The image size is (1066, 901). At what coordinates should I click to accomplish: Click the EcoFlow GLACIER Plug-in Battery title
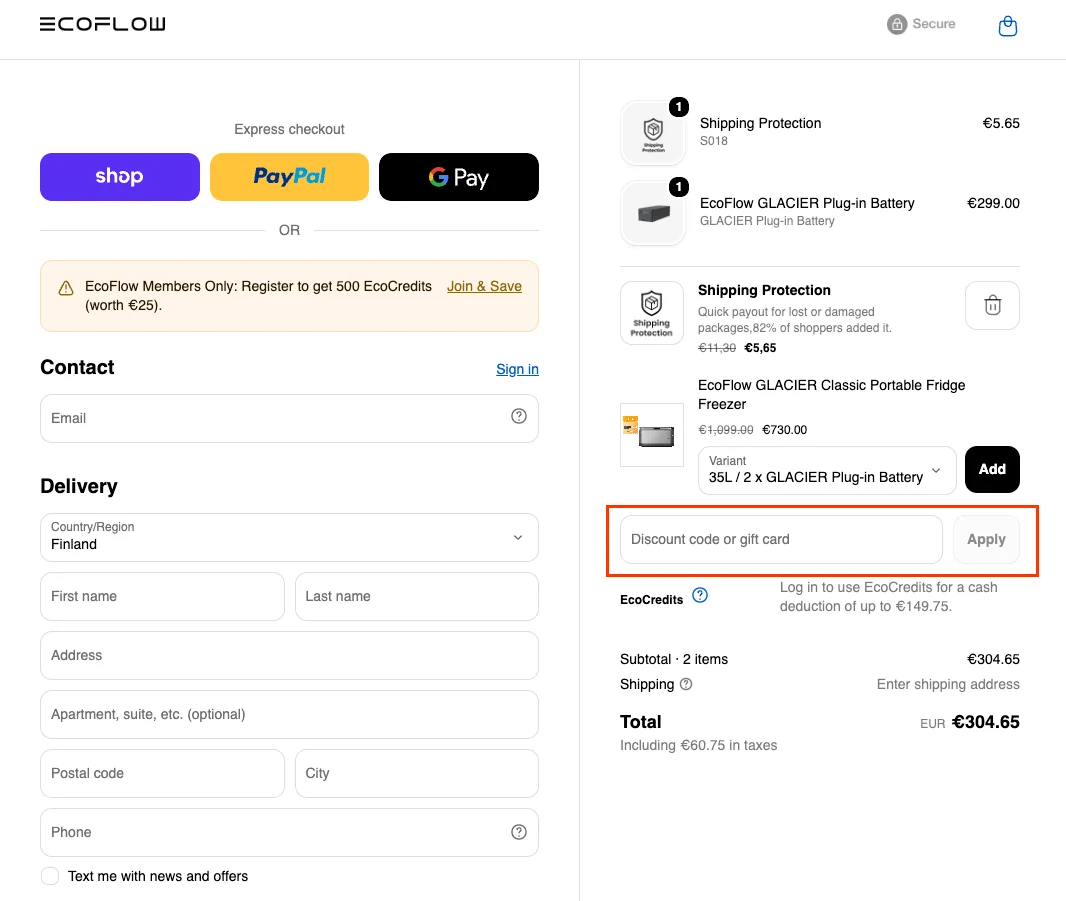807,203
